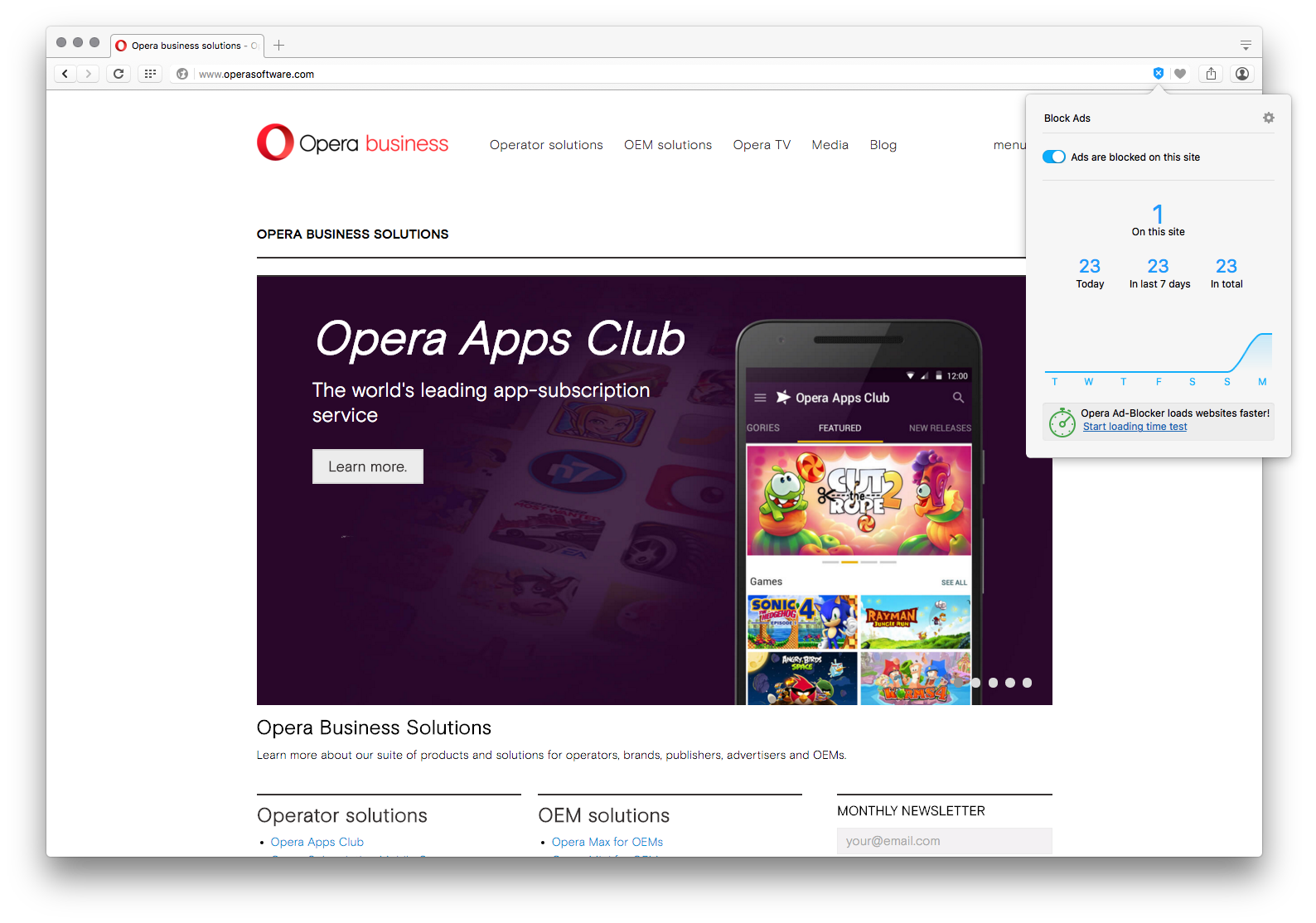1316x923 pixels.
Task: Click the '23 In last 7 days' count
Action: point(1159,273)
